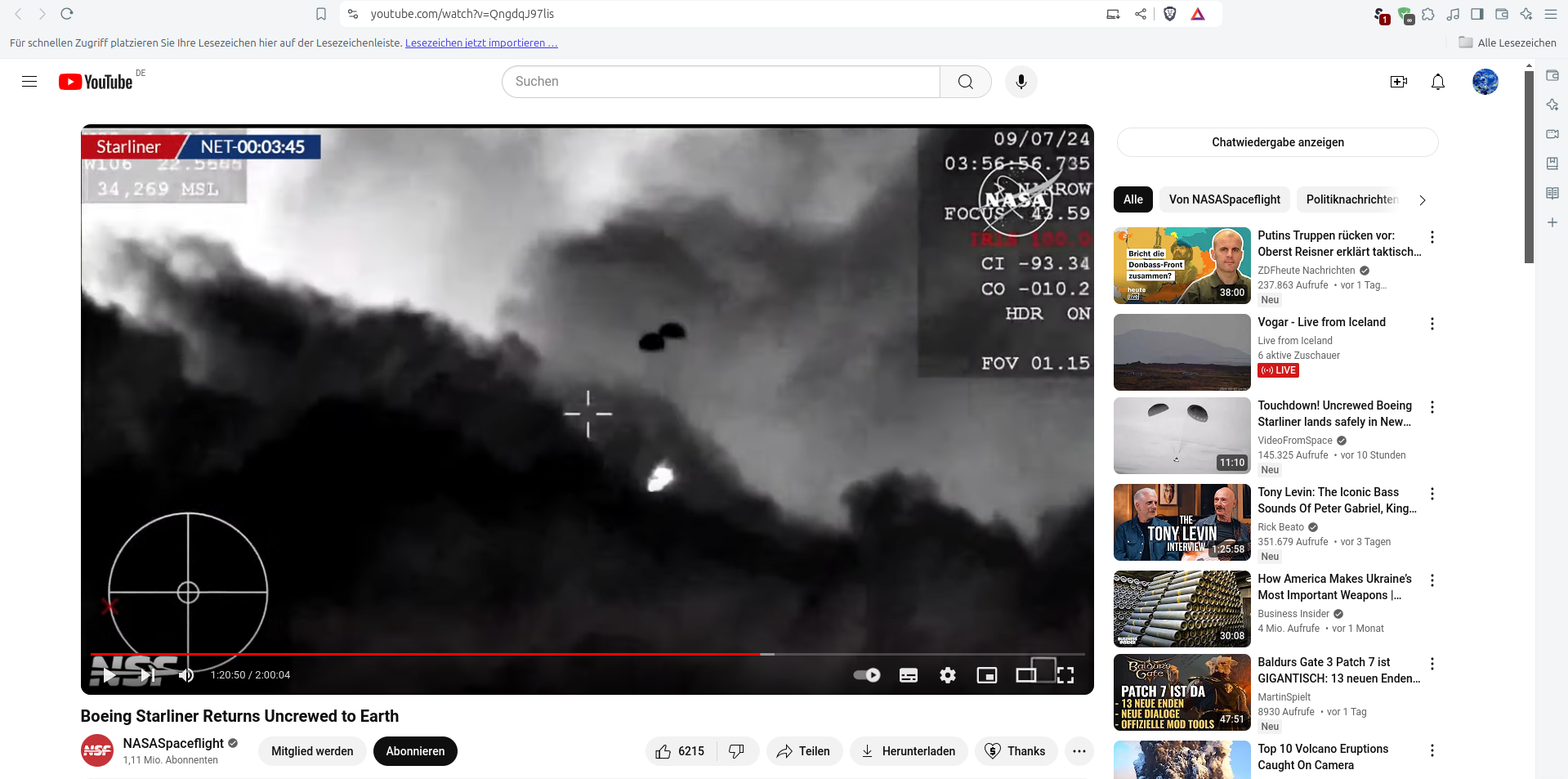This screenshot has width=1568, height=779.
Task: Open the Tony Levin interview title
Action: click(x=1337, y=500)
